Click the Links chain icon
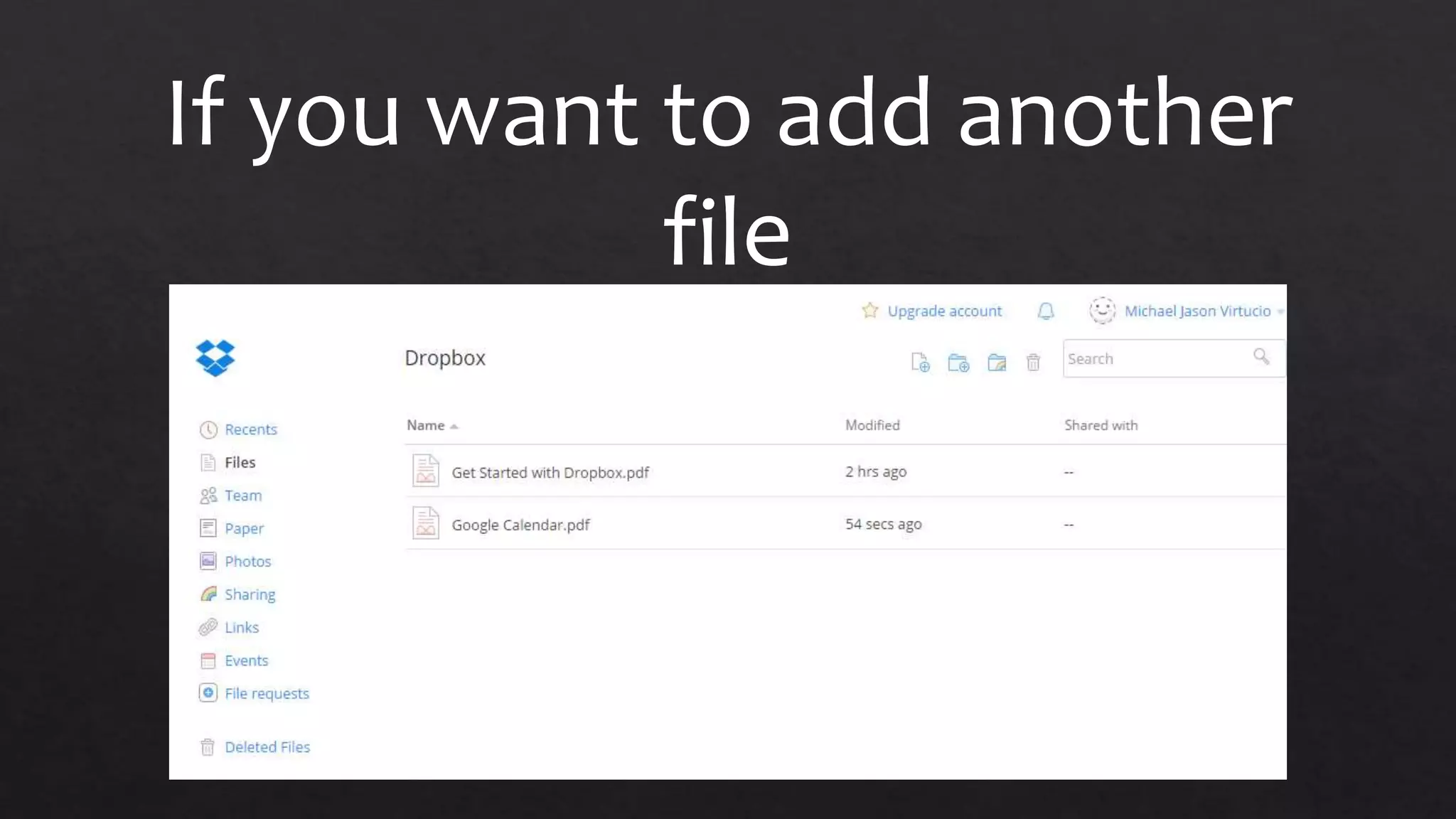The width and height of the screenshot is (1456, 819). [x=208, y=627]
